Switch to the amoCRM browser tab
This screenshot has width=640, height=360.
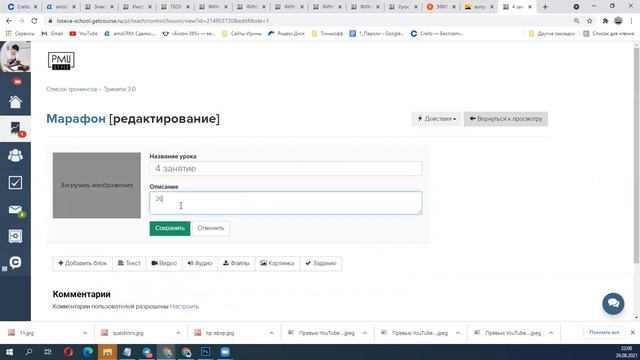pyautogui.click(x=61, y=7)
